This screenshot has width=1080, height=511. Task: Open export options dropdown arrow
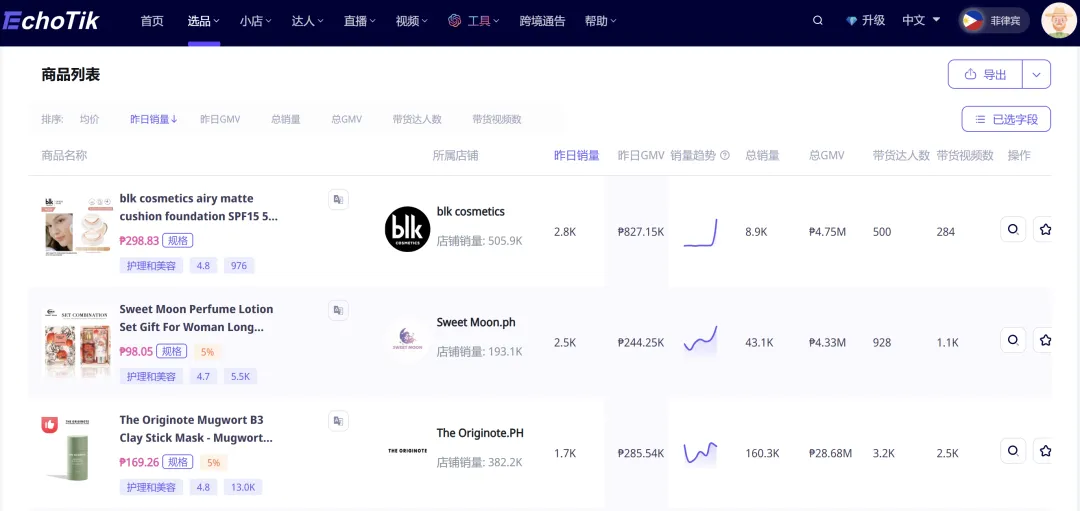tap(1037, 74)
